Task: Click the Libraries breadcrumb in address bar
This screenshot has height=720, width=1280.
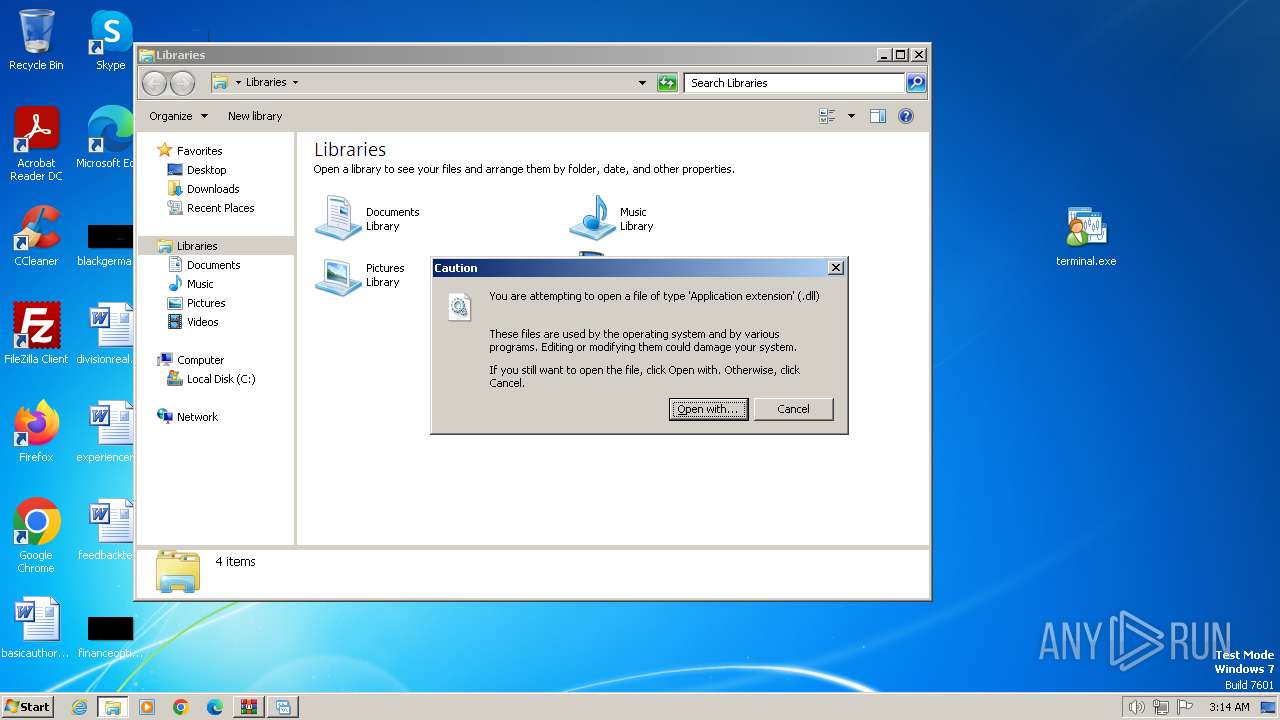Action: [266, 83]
